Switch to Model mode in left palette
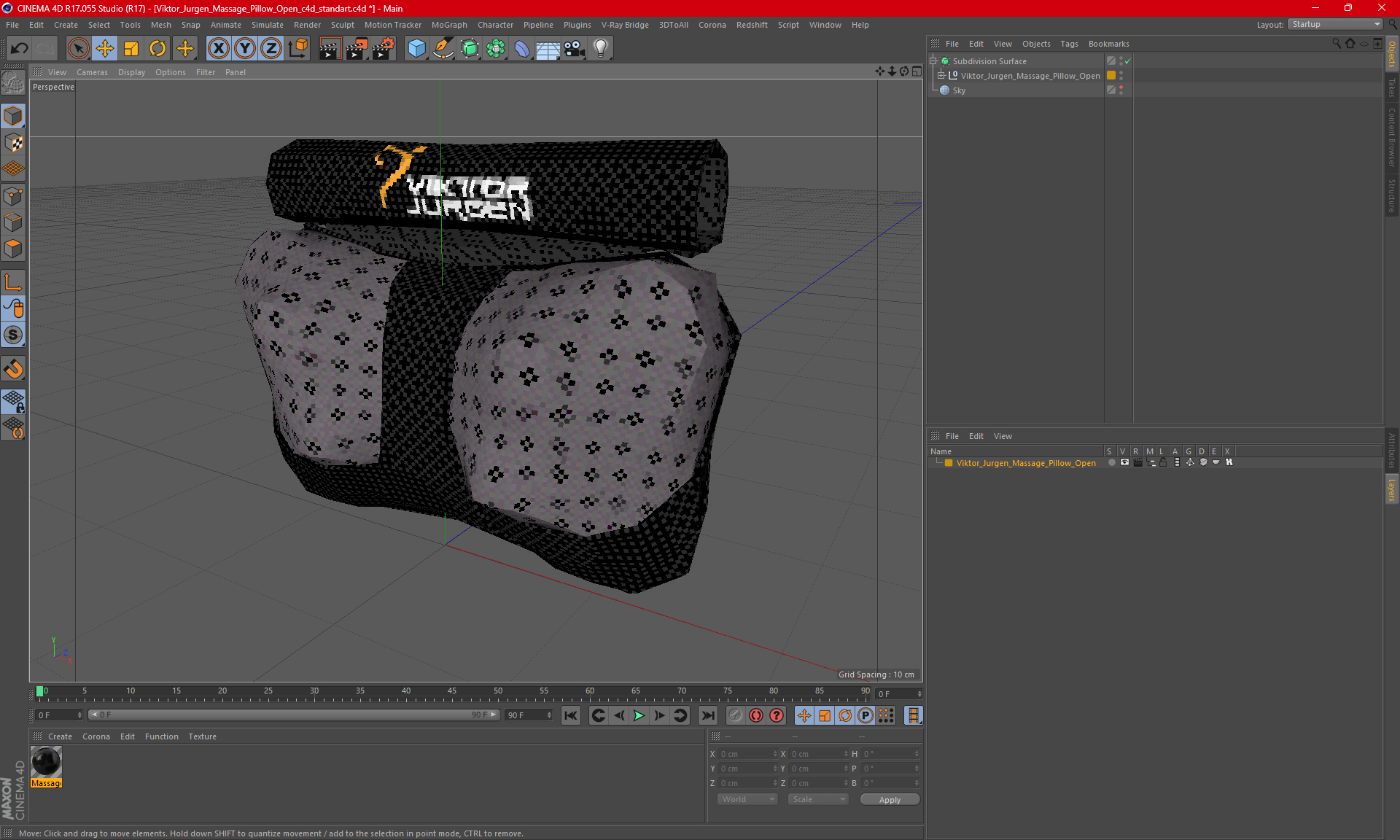The height and width of the screenshot is (840, 1400). click(13, 116)
